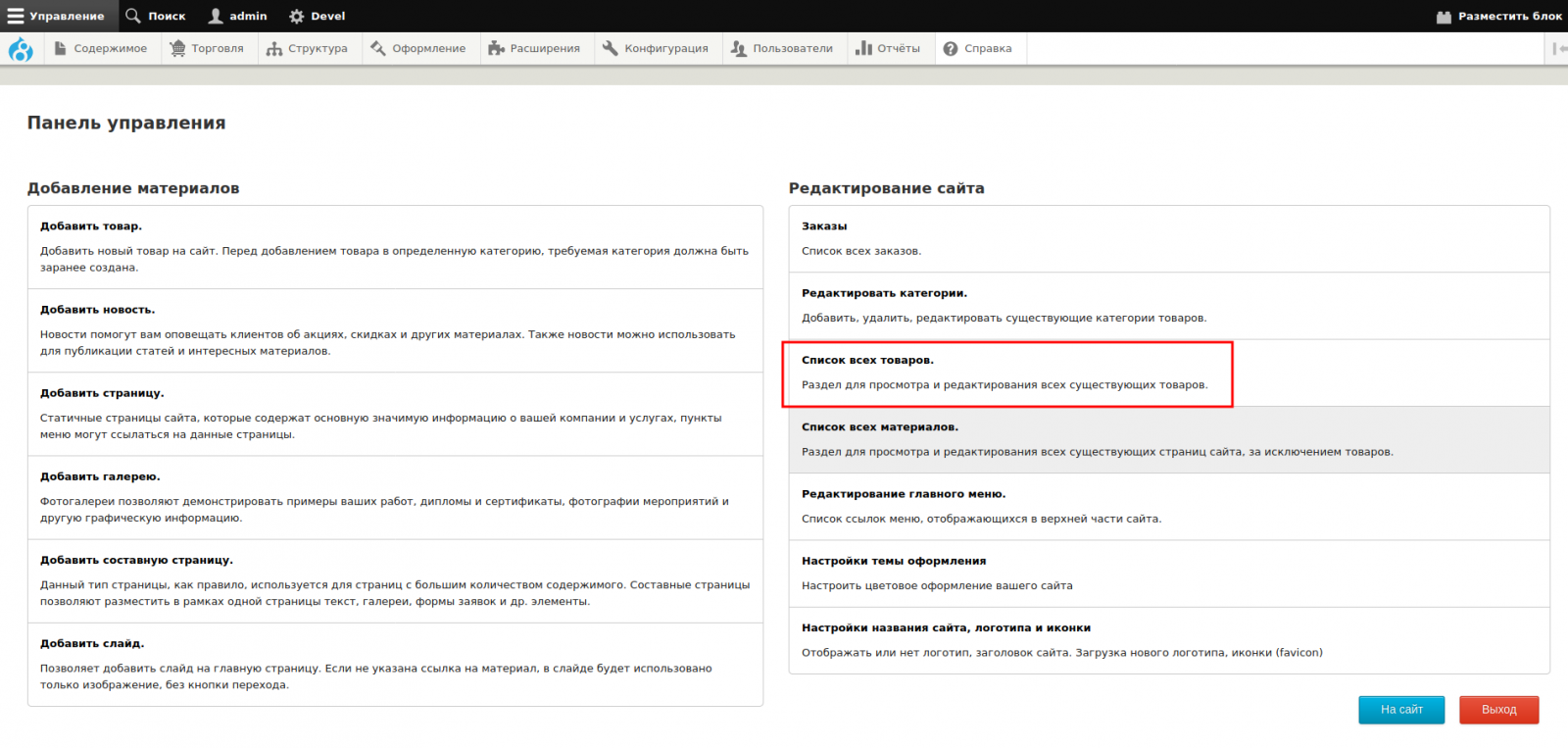This screenshot has height=748, width=1568.
Task: Open the Поиск tab in the top bar
Action: pyautogui.click(x=157, y=16)
